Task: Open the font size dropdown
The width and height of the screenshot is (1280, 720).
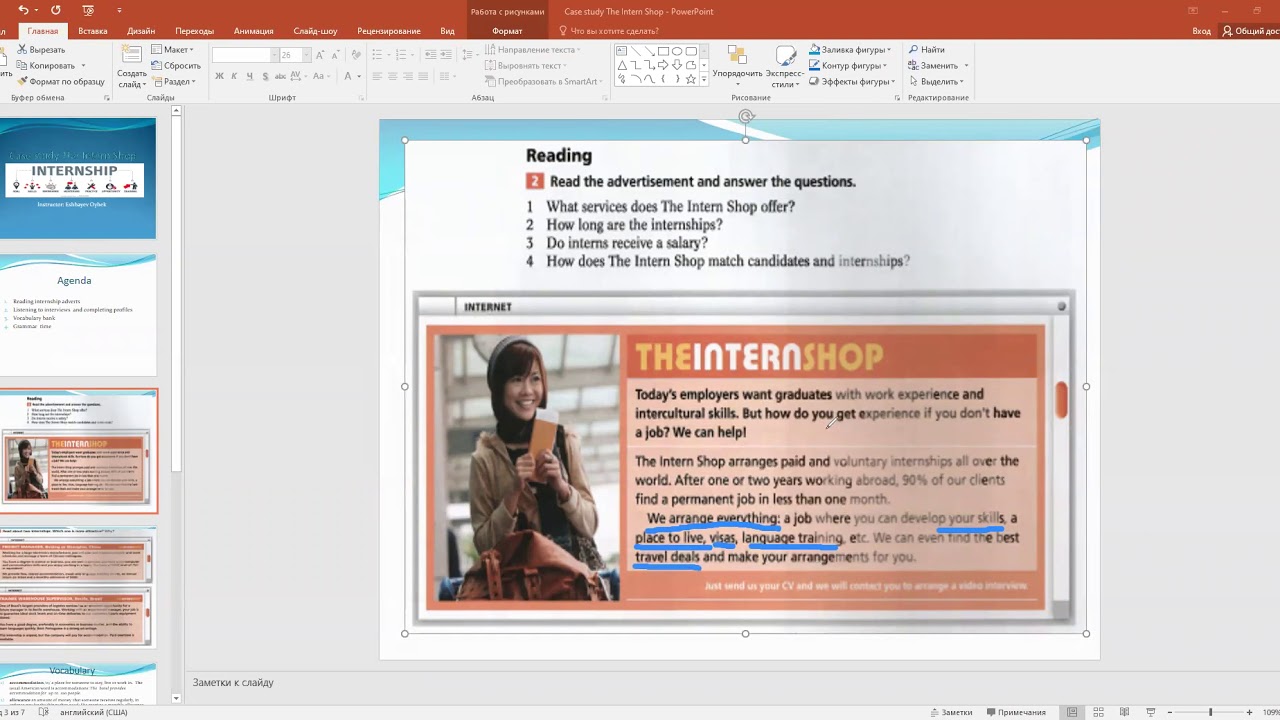Action: (307, 55)
